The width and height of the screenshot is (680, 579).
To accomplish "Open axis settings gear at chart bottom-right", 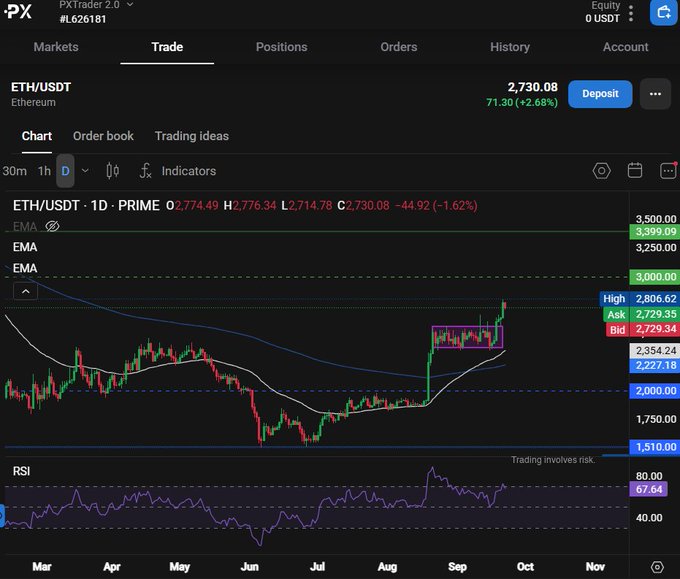I will pos(657,567).
